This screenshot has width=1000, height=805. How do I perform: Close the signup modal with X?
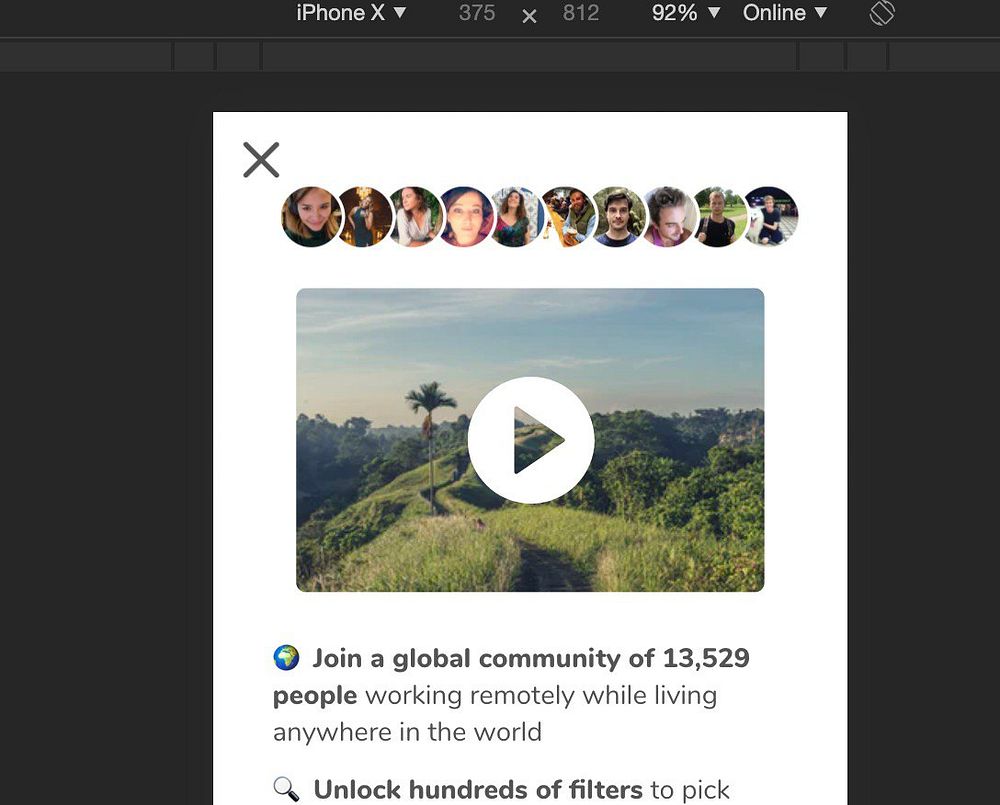click(261, 159)
